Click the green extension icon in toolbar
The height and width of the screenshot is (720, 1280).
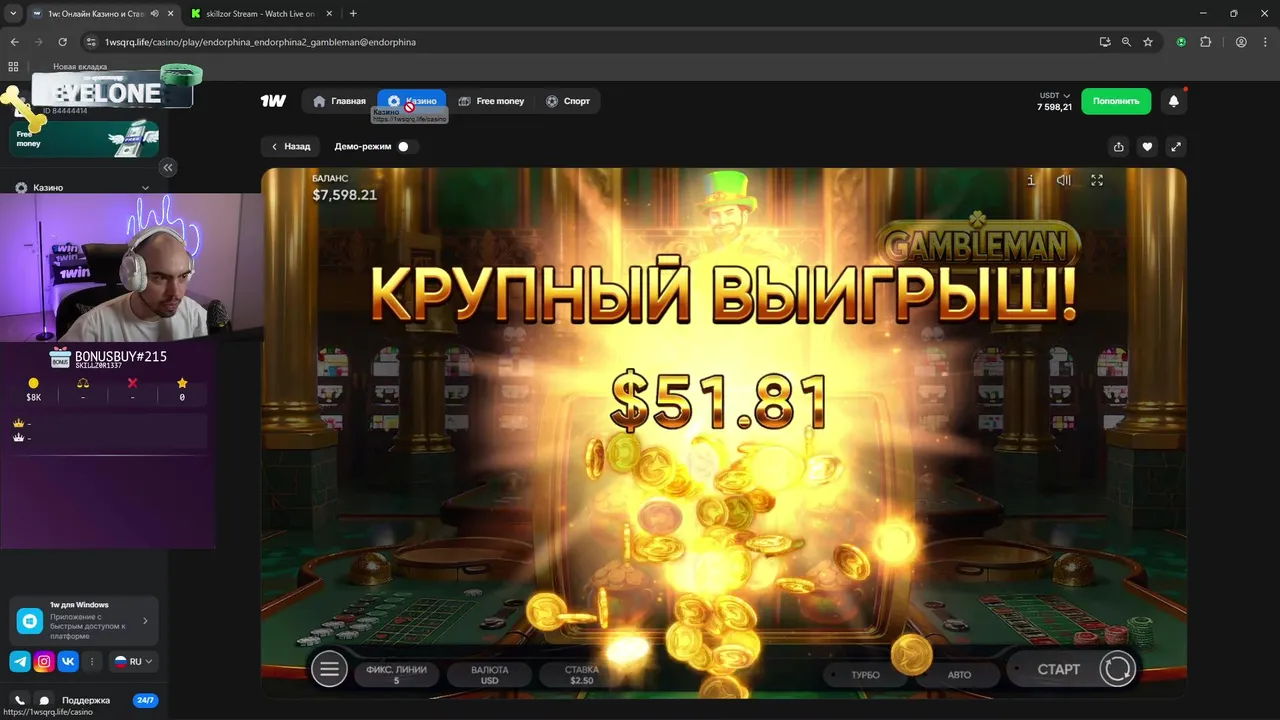[1181, 42]
